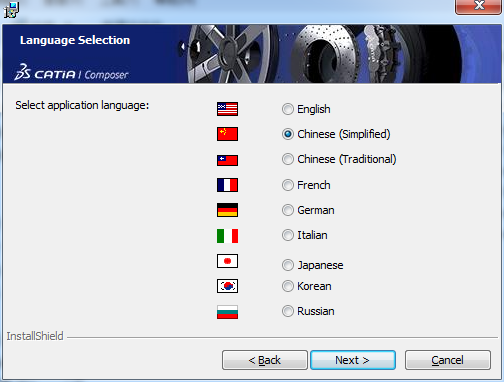Viewport: 504px width, 382px height.
Task: Click the French flag icon
Action: (227, 185)
